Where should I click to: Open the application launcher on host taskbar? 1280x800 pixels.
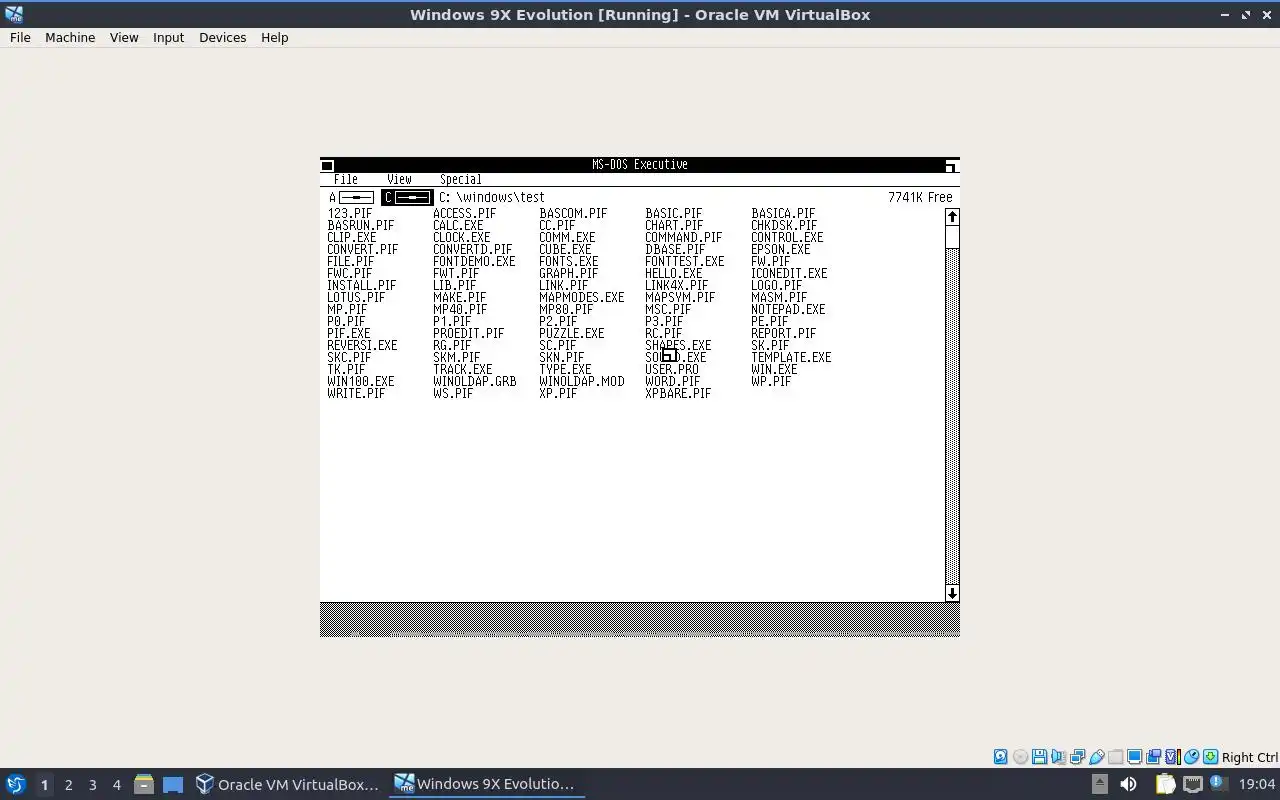[15, 784]
